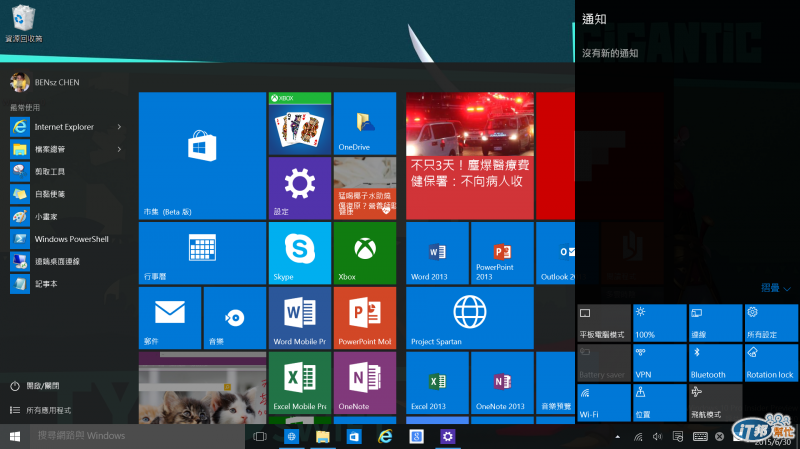This screenshot has height=449, width=800.
Task: Open the kittens photo tile
Action: pyautogui.click(x=203, y=388)
